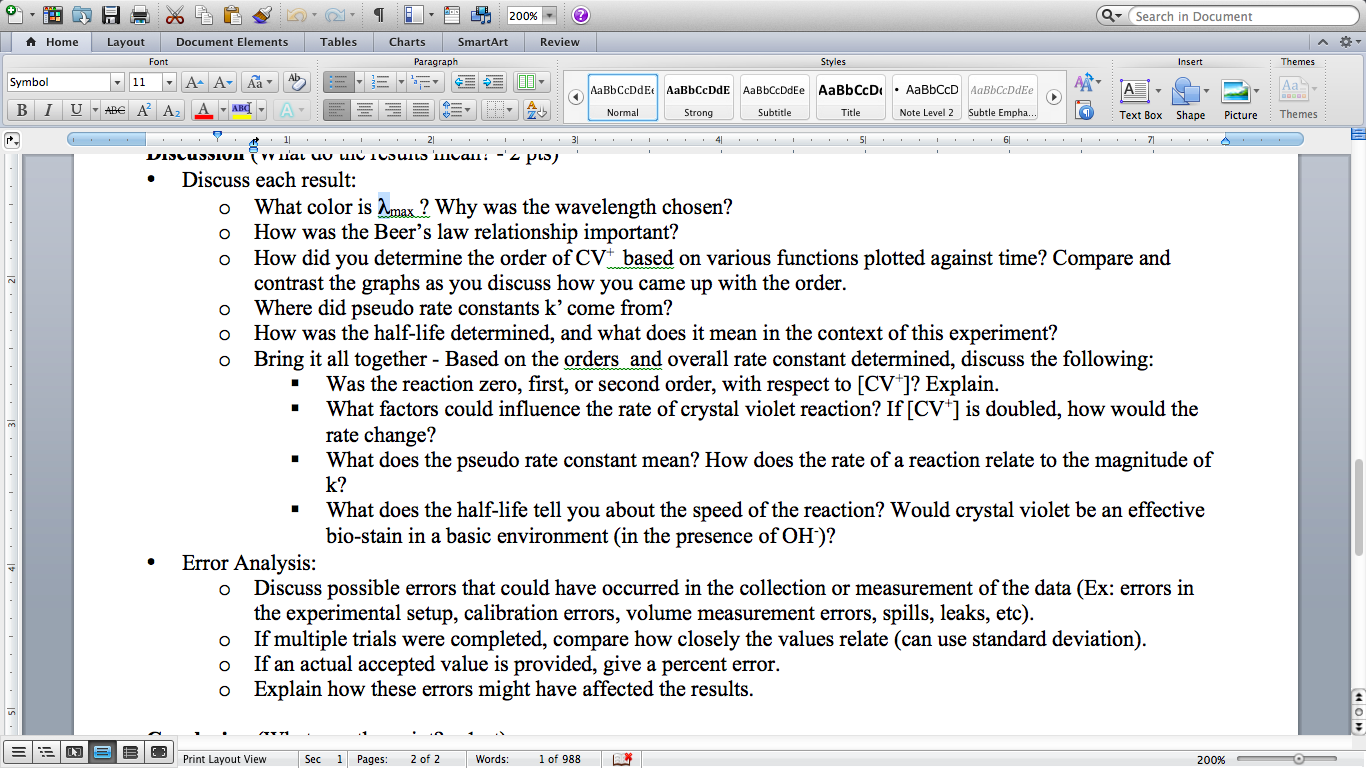Insert a Shape
This screenshot has width=1366, height=768.
(1190, 98)
